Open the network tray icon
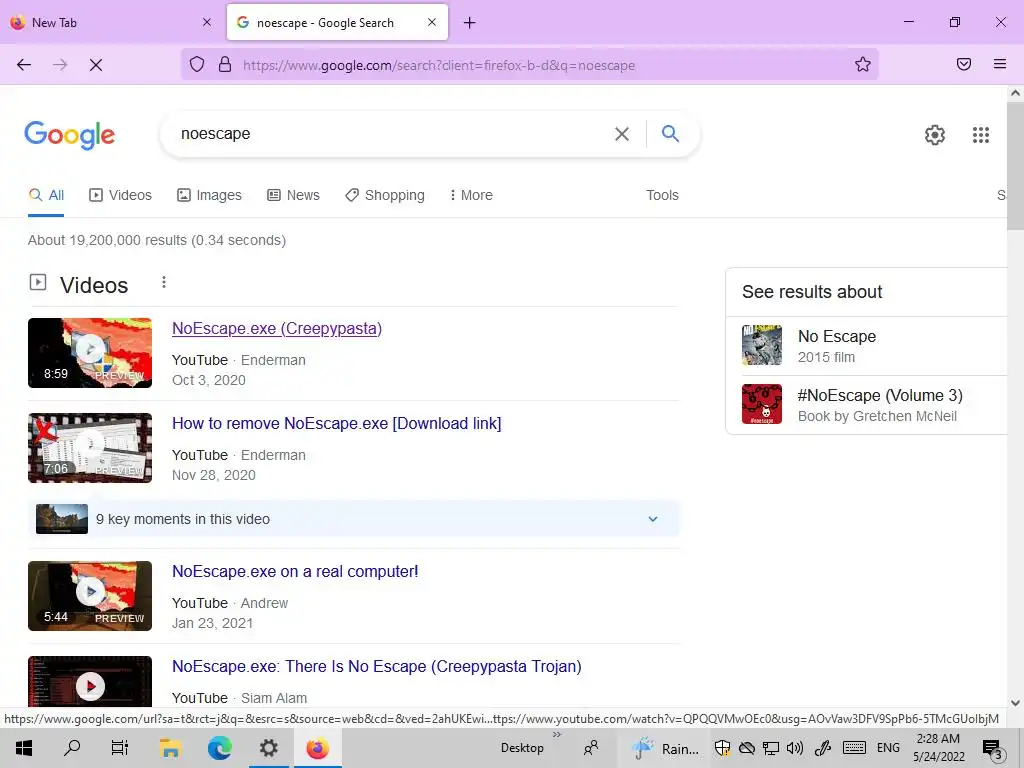 pos(771,748)
